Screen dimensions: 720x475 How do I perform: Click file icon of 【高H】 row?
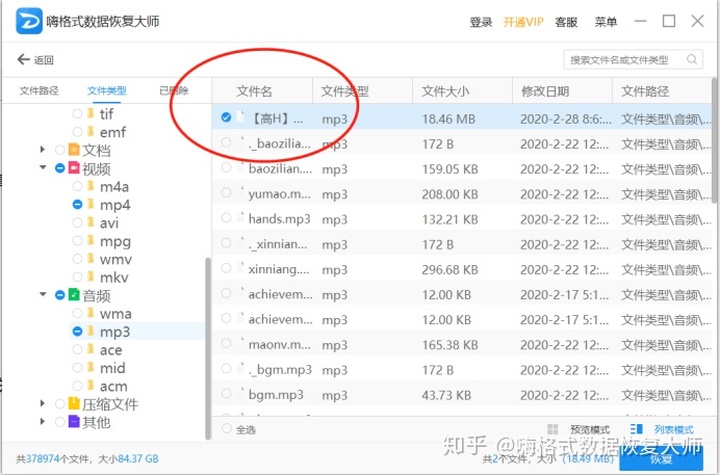tap(240, 117)
